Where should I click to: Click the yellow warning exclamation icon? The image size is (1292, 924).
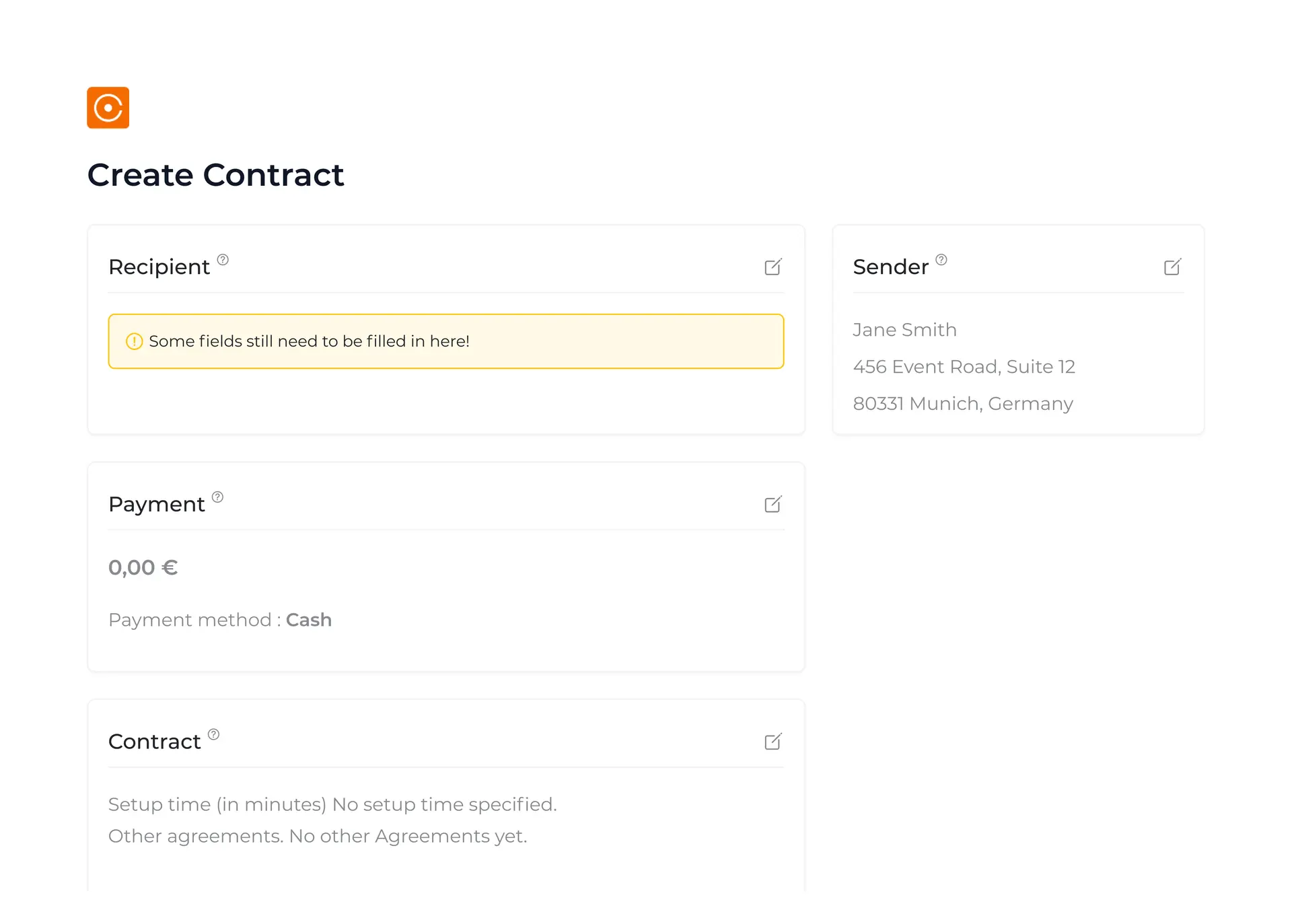[x=135, y=342]
